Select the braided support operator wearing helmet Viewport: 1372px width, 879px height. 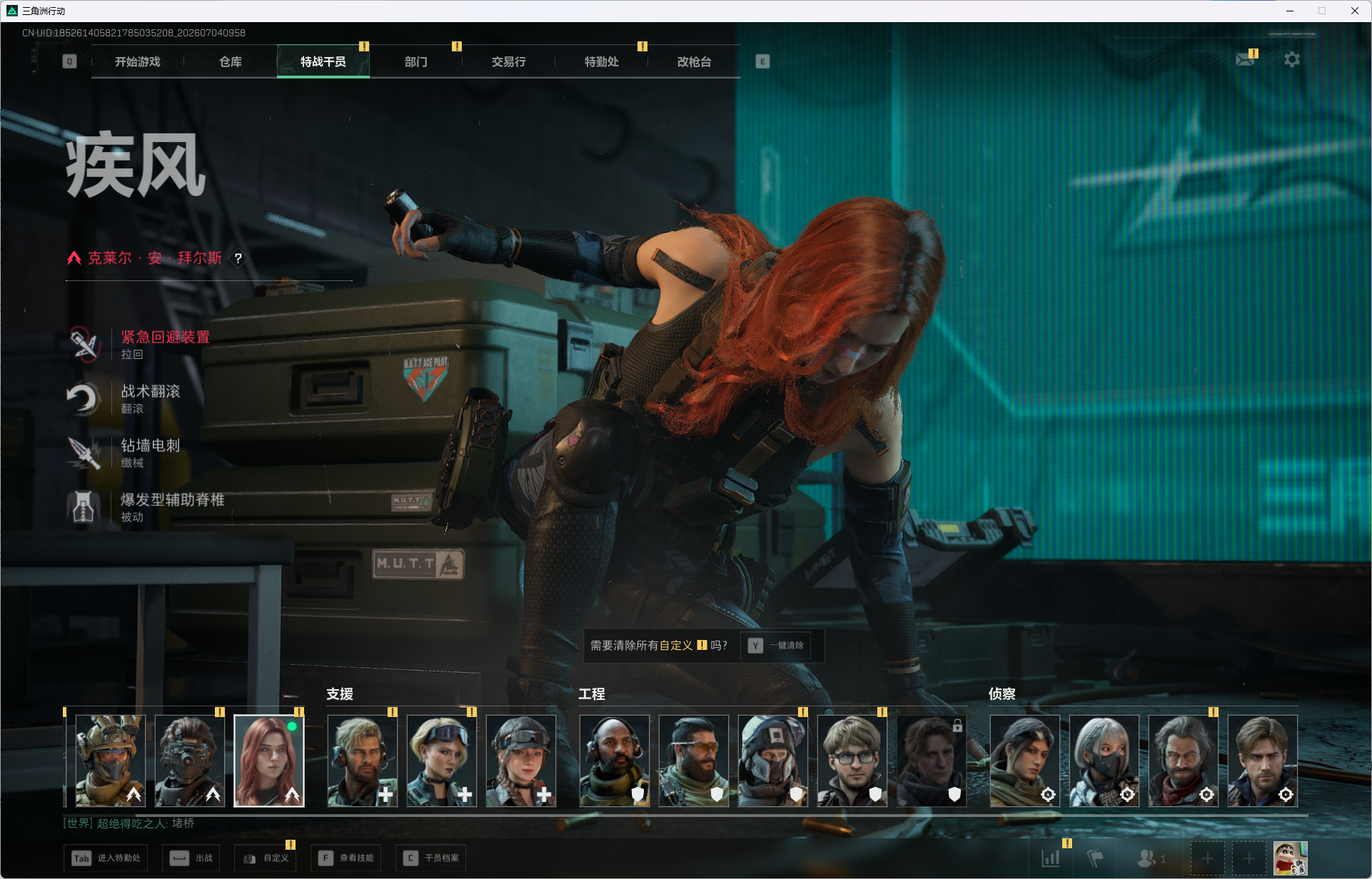click(x=521, y=761)
